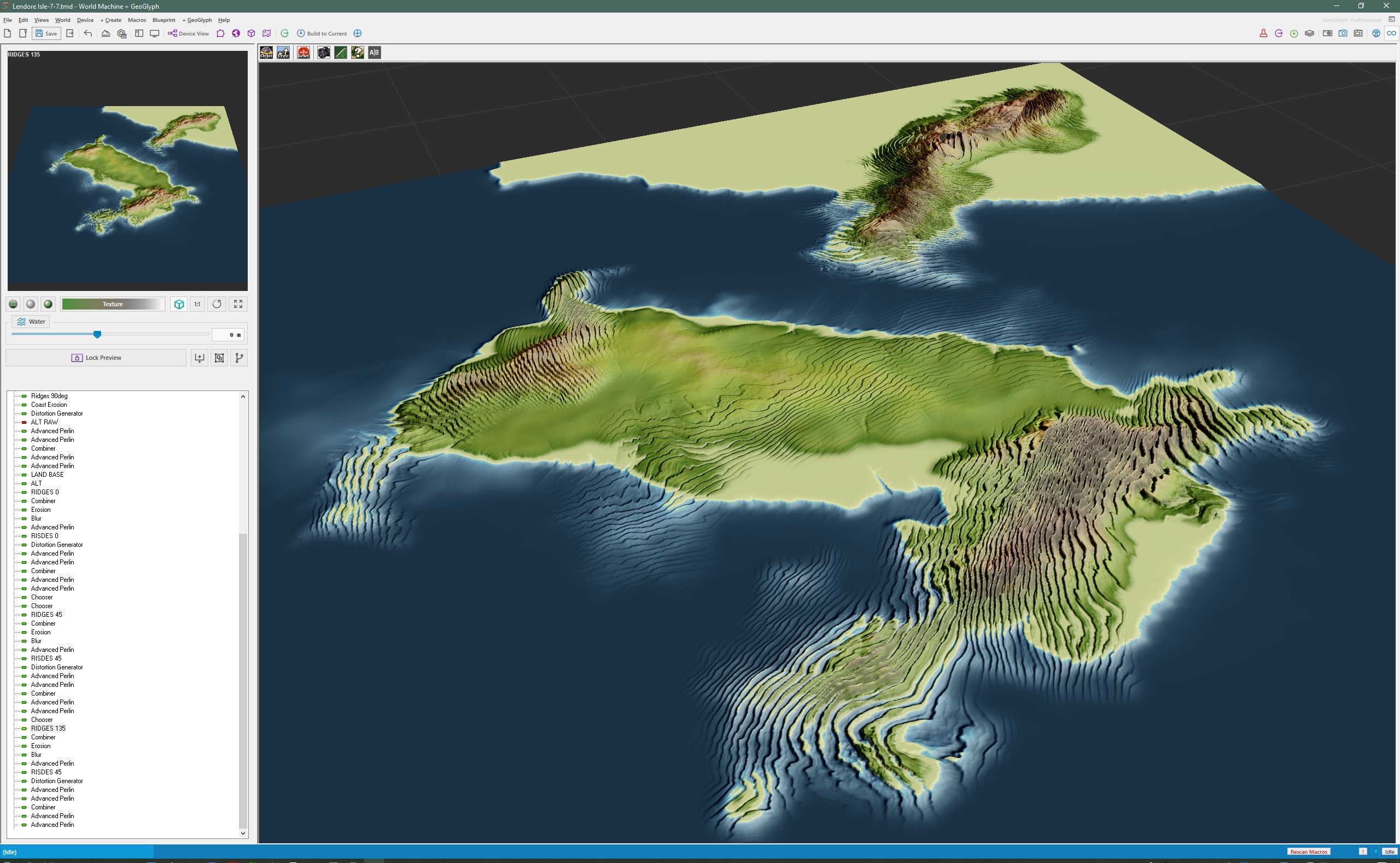Click the undo arrow in toolbar

pyautogui.click(x=88, y=34)
